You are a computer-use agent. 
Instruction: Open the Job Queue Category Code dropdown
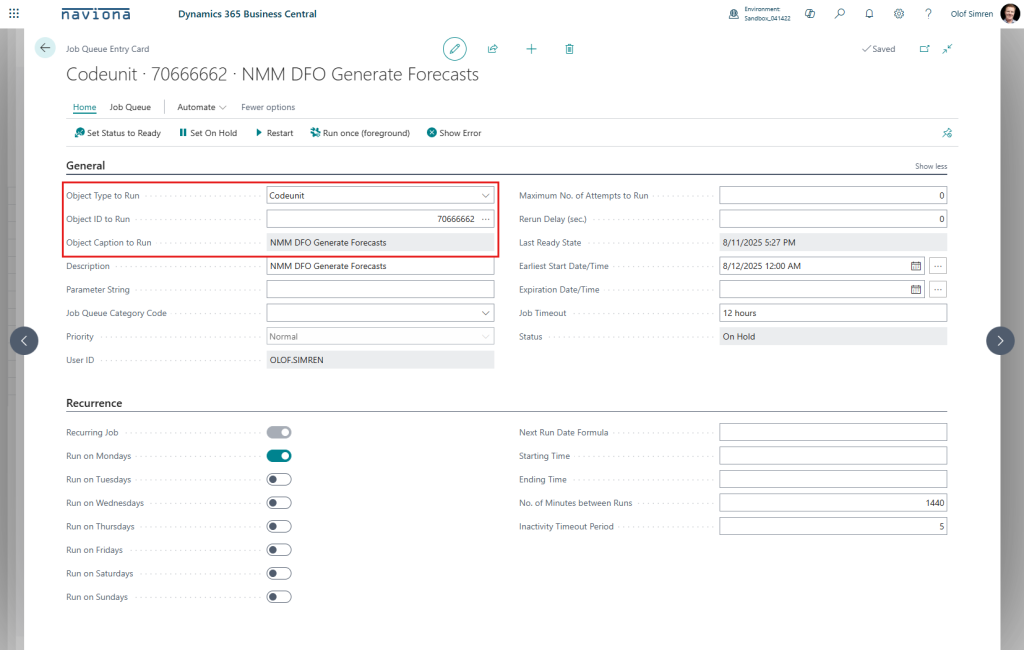[486, 313]
